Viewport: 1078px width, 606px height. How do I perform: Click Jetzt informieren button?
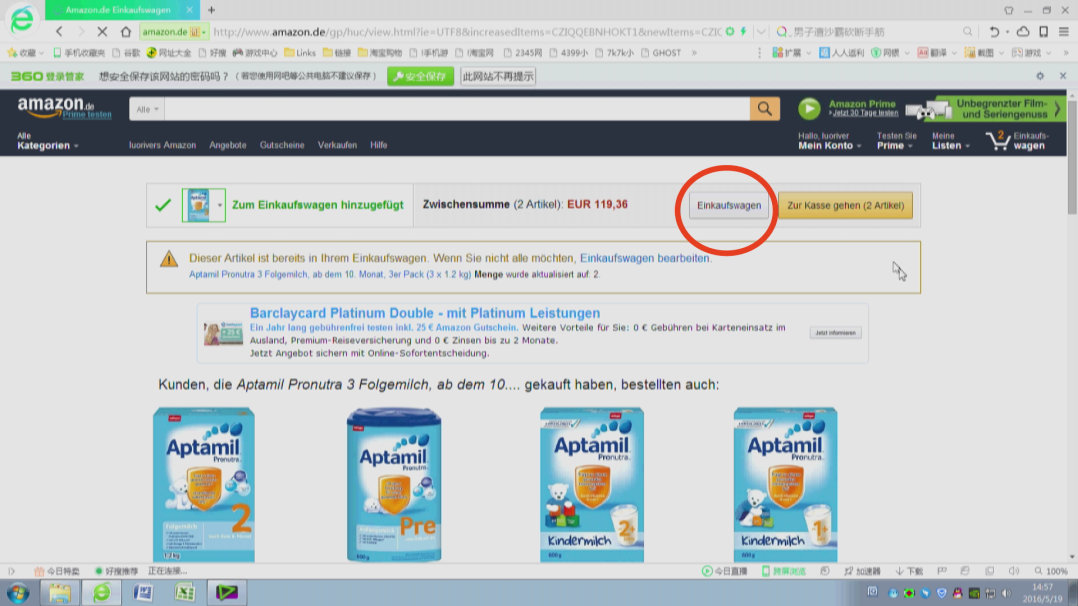[835, 333]
